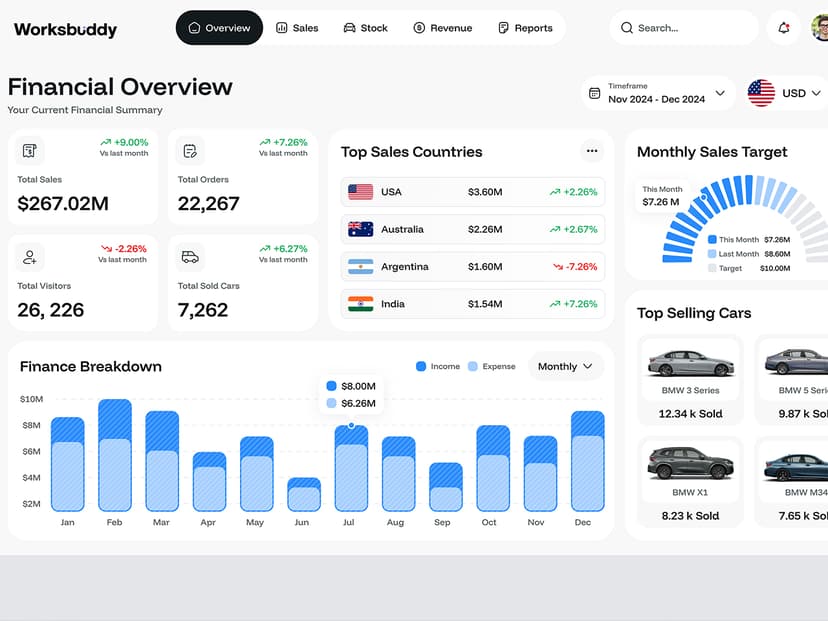828x621 pixels.
Task: Click the February bar in Finance Breakdown
Action: 115,455
